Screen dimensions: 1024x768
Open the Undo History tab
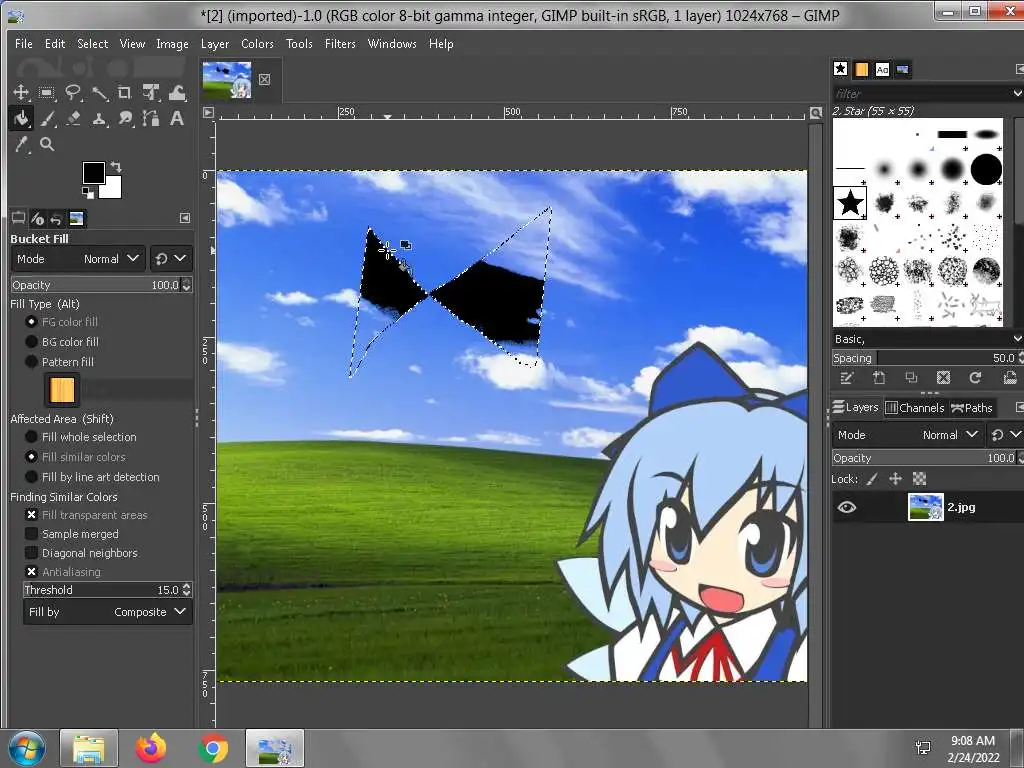point(56,219)
